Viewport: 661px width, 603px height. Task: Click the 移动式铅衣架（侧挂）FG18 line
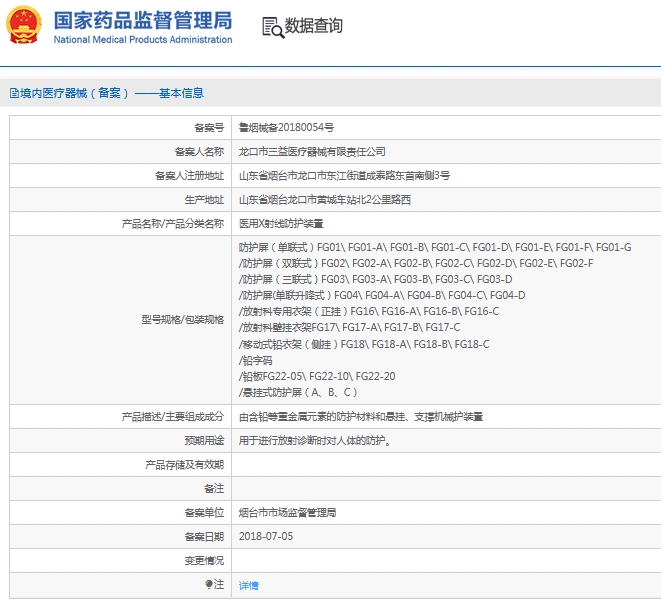point(364,345)
